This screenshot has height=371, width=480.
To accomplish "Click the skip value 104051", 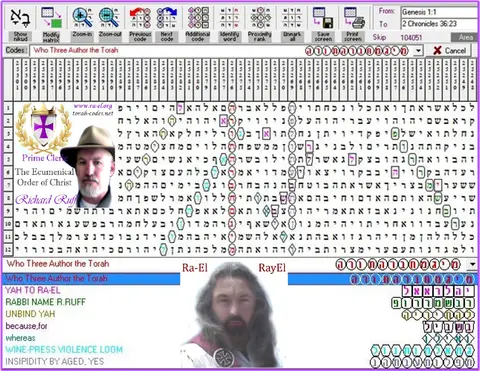I will (x=411, y=37).
